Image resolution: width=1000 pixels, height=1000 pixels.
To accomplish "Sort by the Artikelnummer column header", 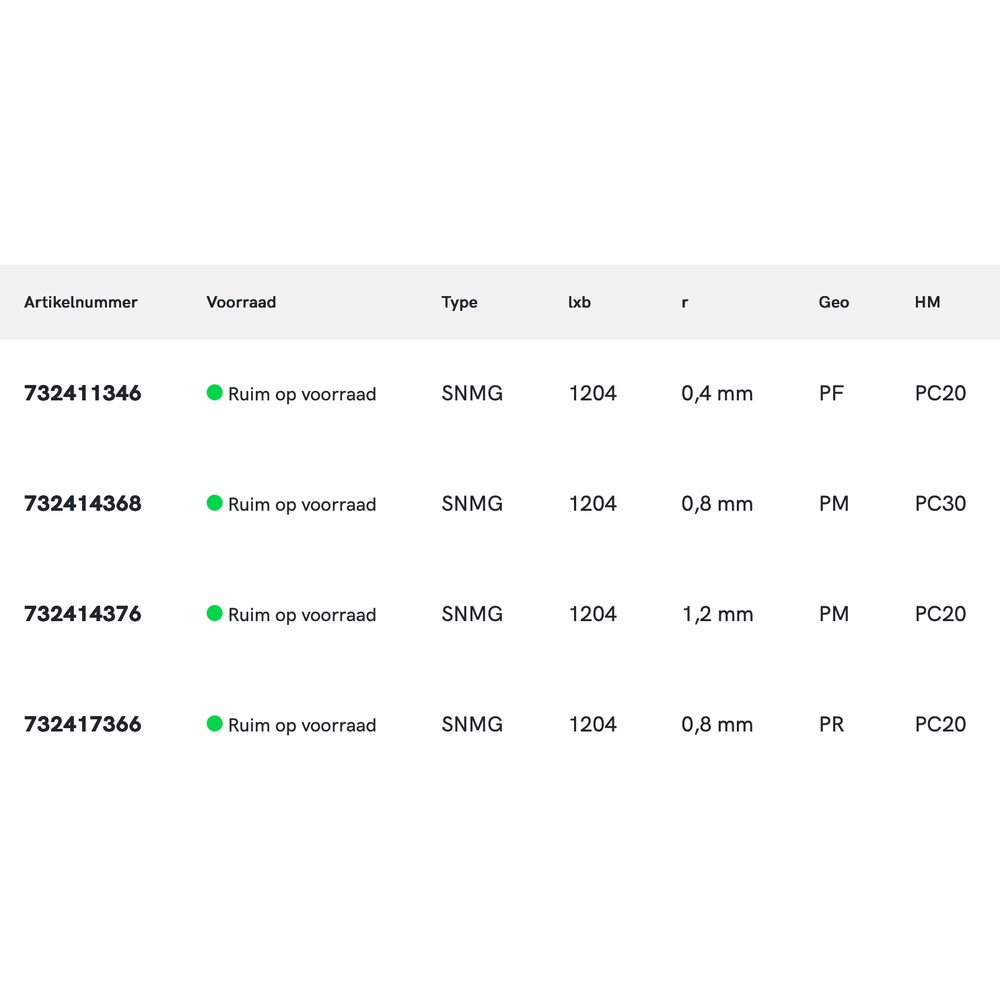I will click(81, 302).
